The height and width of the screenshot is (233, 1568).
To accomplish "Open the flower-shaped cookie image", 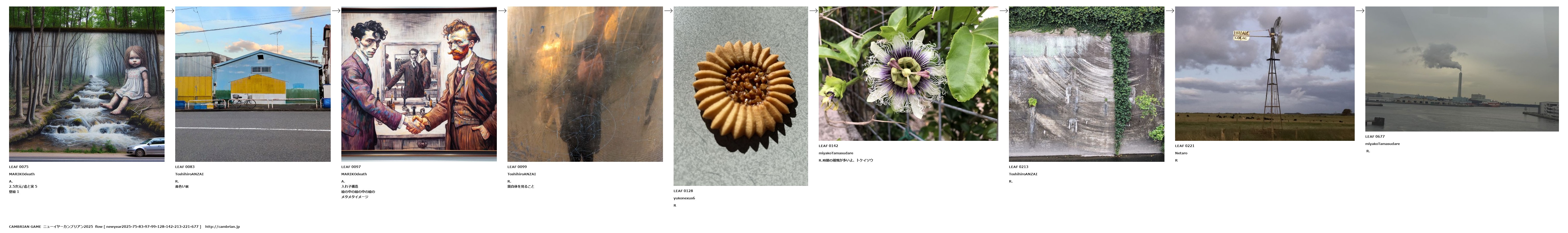I will pos(741,96).
